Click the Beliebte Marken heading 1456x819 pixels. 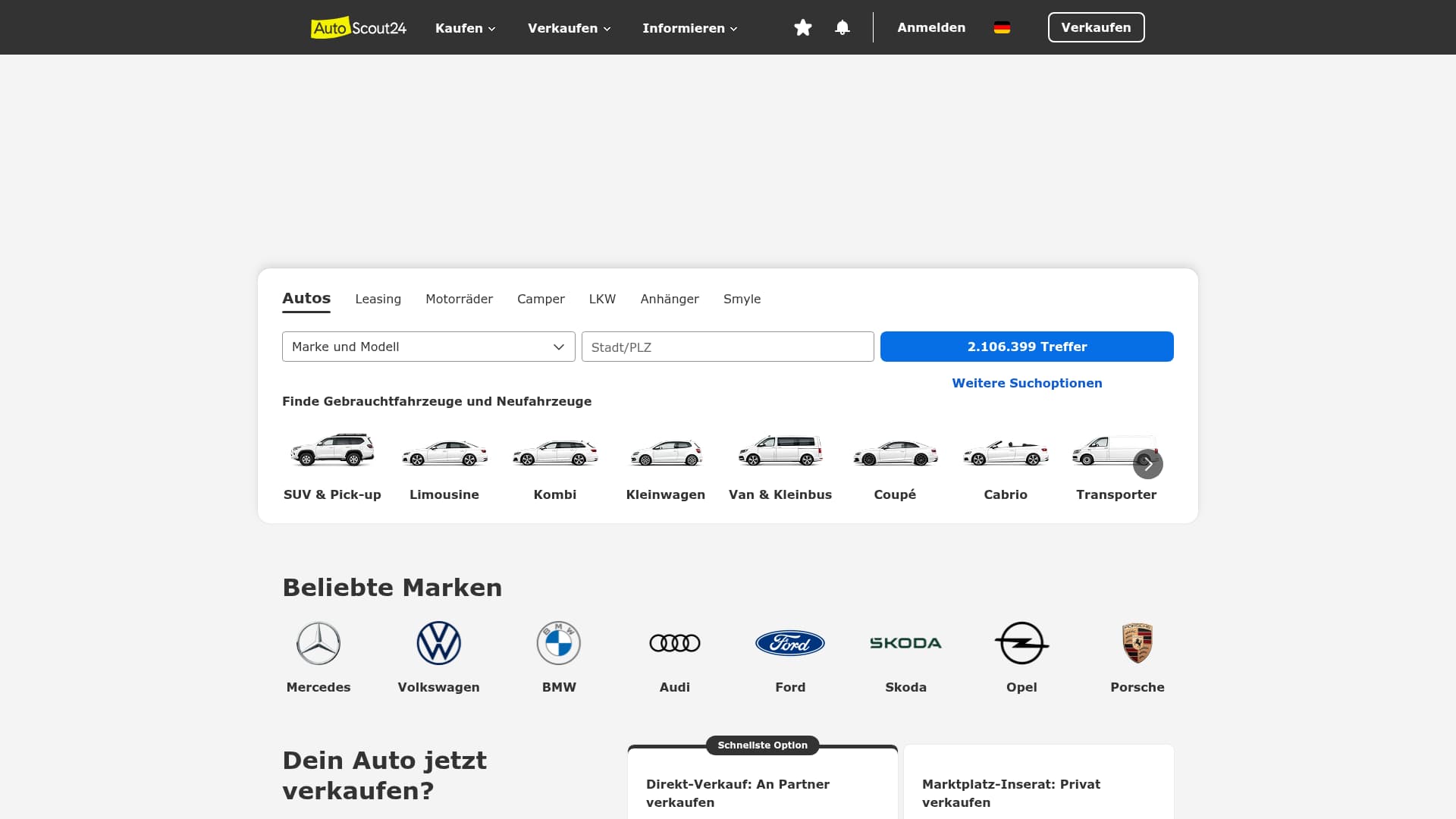point(392,588)
